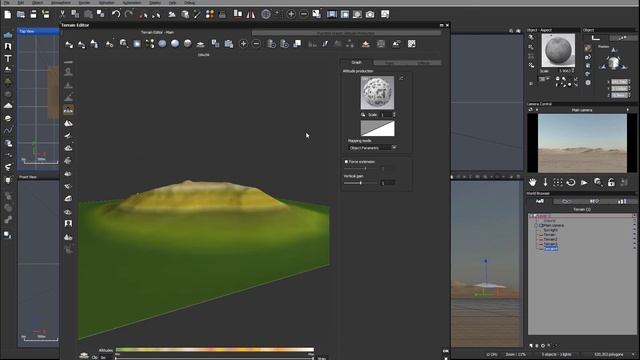
Task: Click the New file icon in main toolbar
Action: [x=8, y=15]
